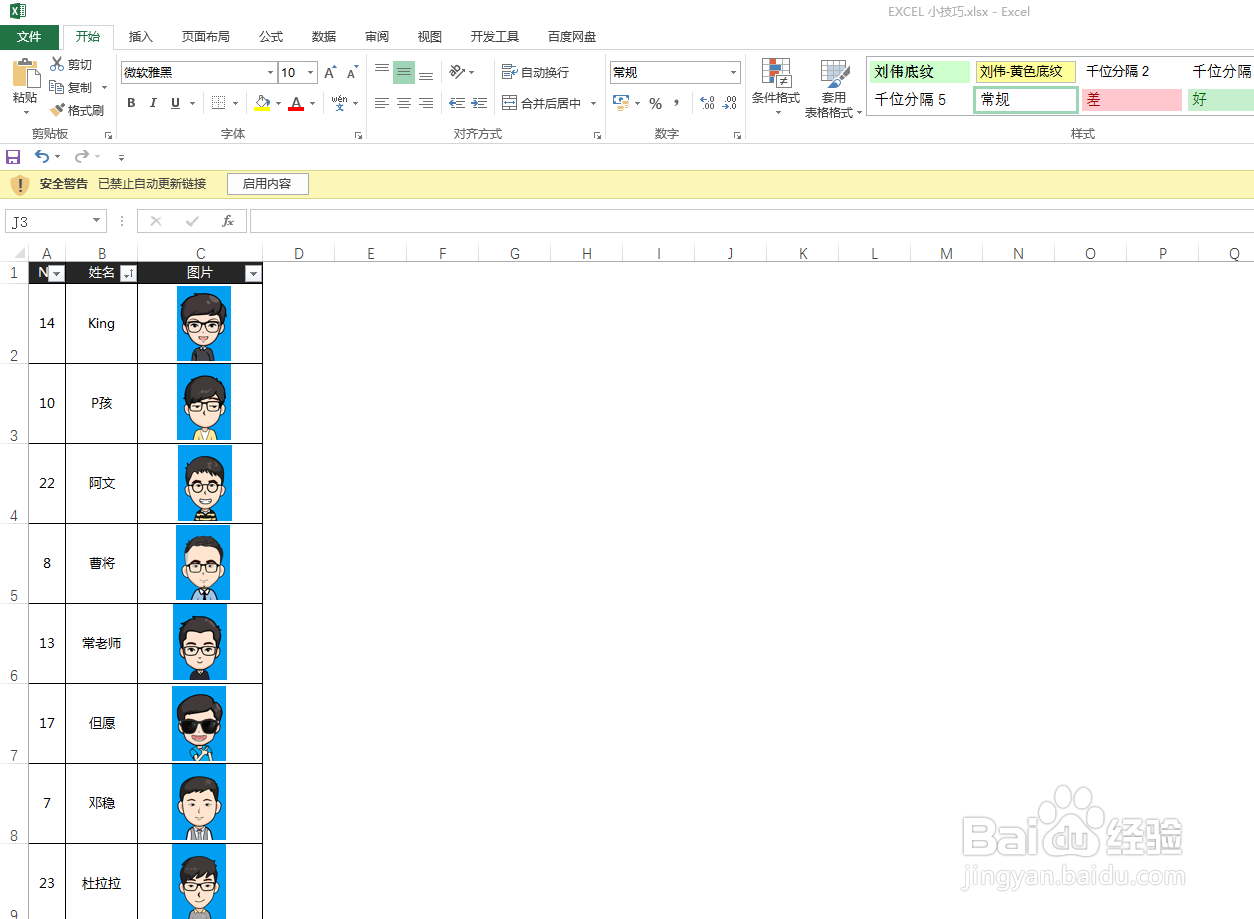This screenshot has height=919, width=1254.
Task: Apply the yellow fill color bucket
Action: tap(262, 103)
